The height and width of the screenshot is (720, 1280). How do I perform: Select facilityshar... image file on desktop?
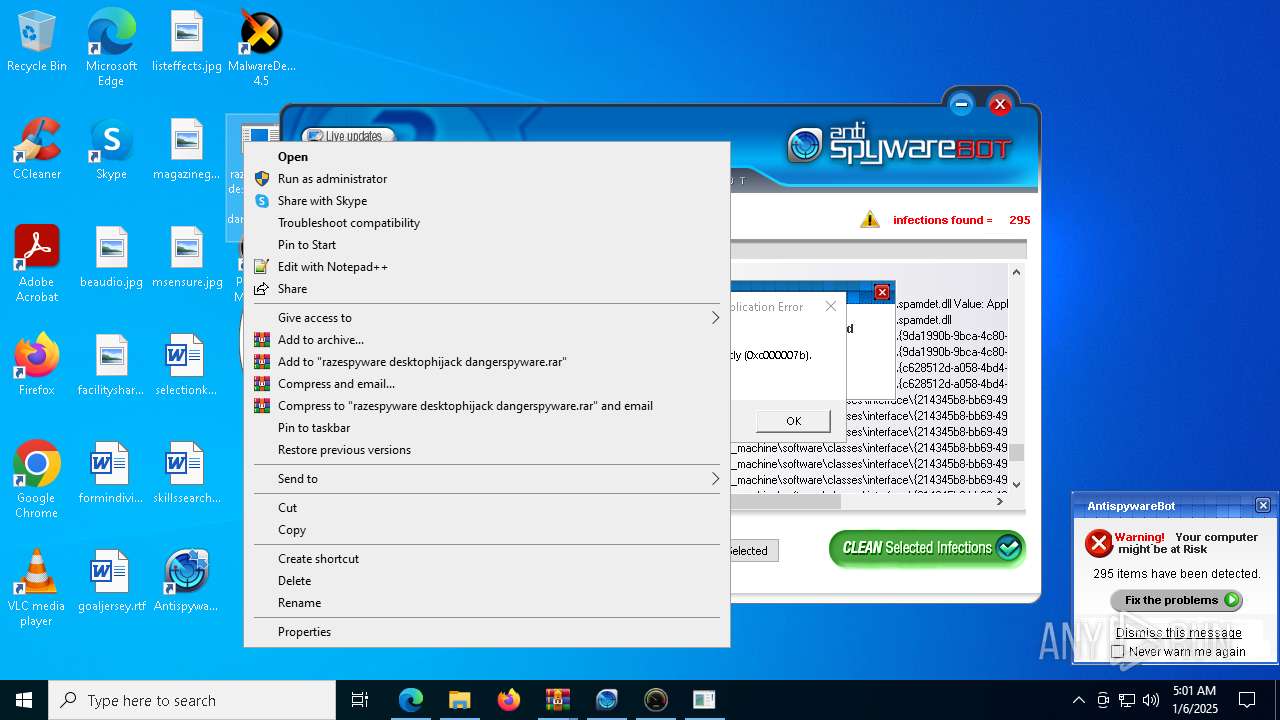[111, 366]
